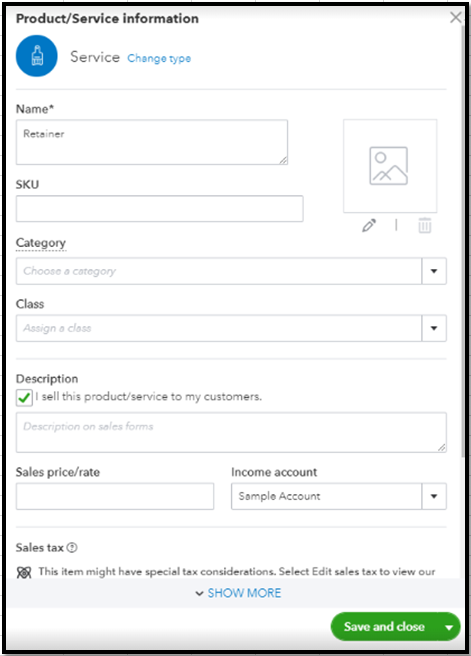
Task: Open the Income account dropdown arrow
Action: (434, 496)
